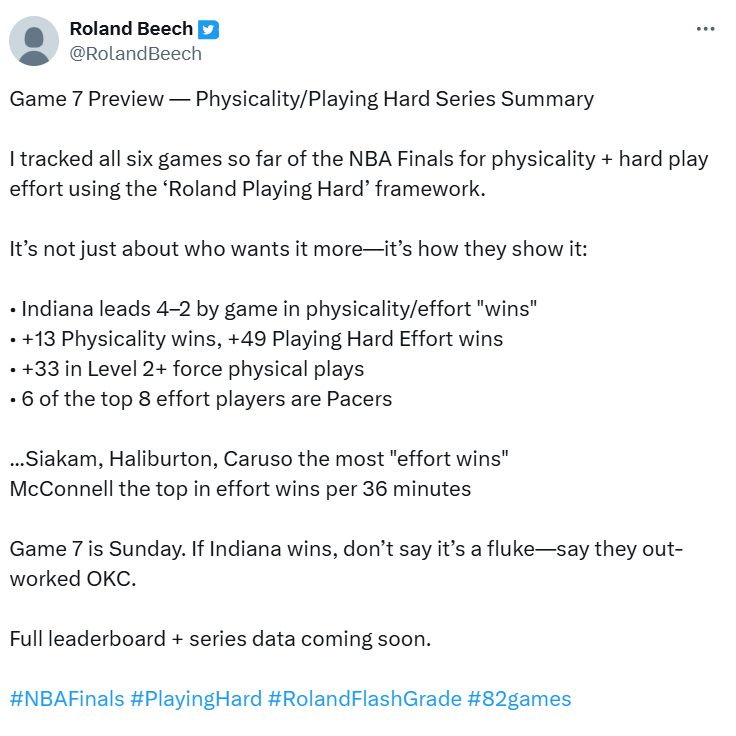Click the '6 of the top 8' bullet

201,399
